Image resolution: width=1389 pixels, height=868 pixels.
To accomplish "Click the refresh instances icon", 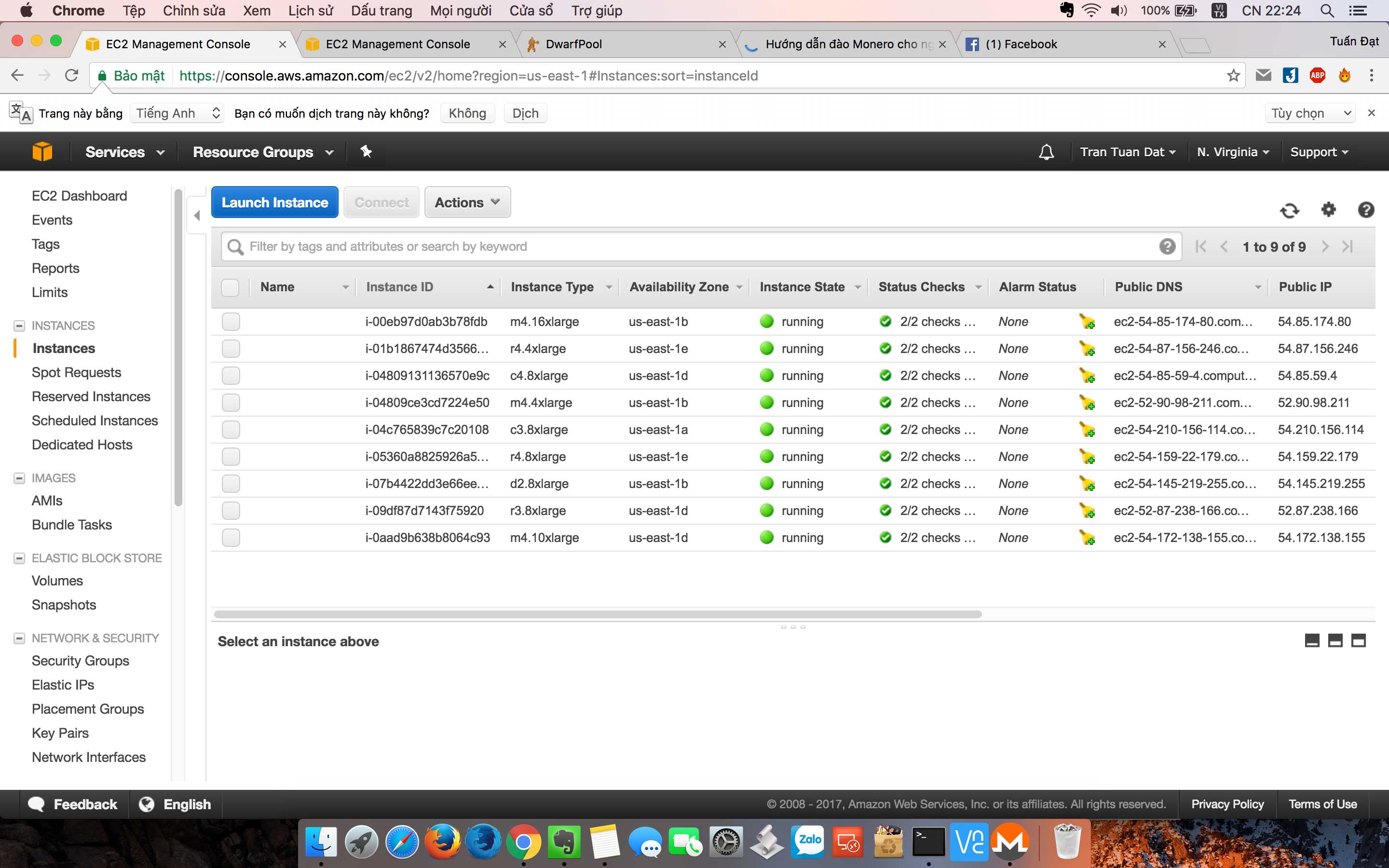I will click(1289, 210).
